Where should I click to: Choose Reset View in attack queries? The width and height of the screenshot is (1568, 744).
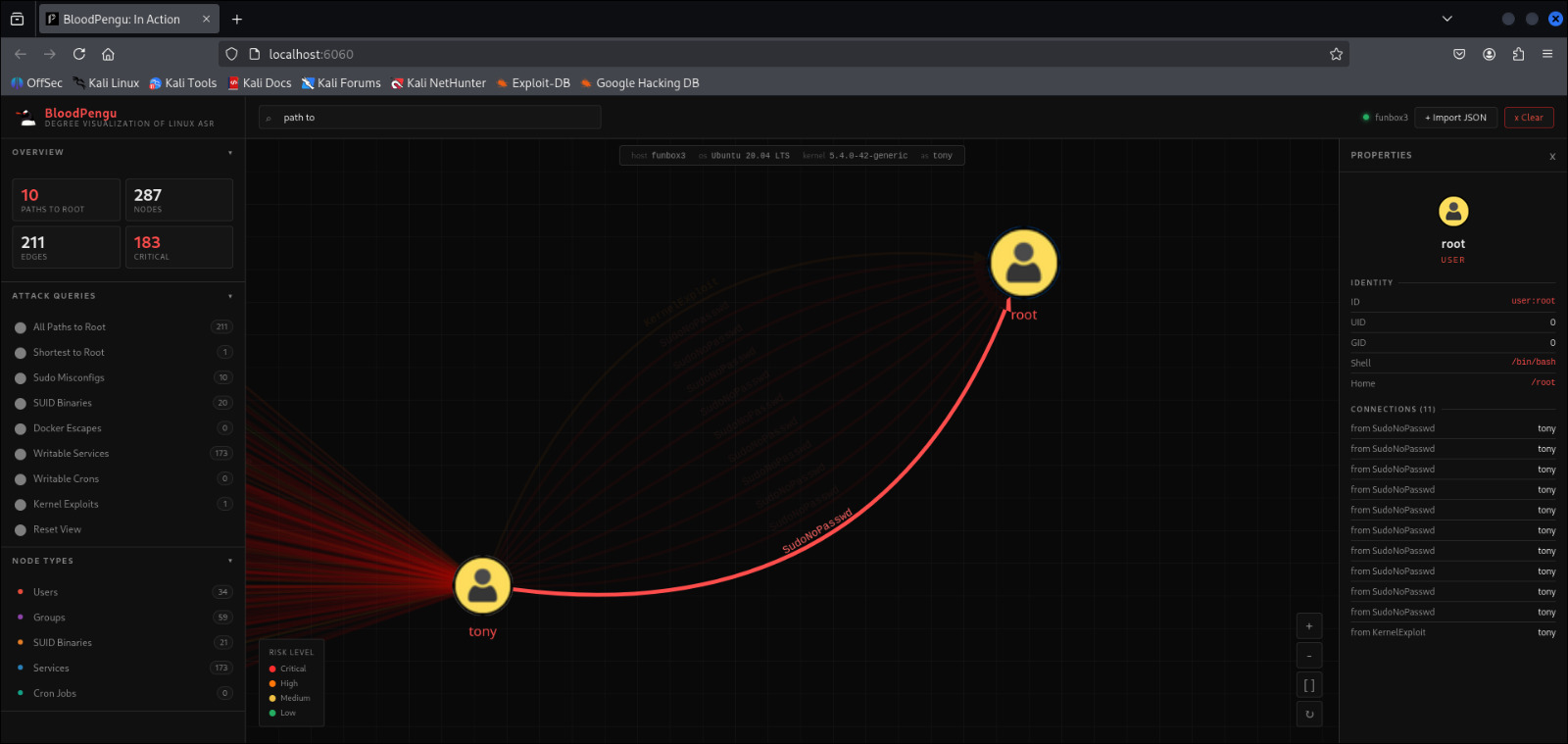pos(122,530)
